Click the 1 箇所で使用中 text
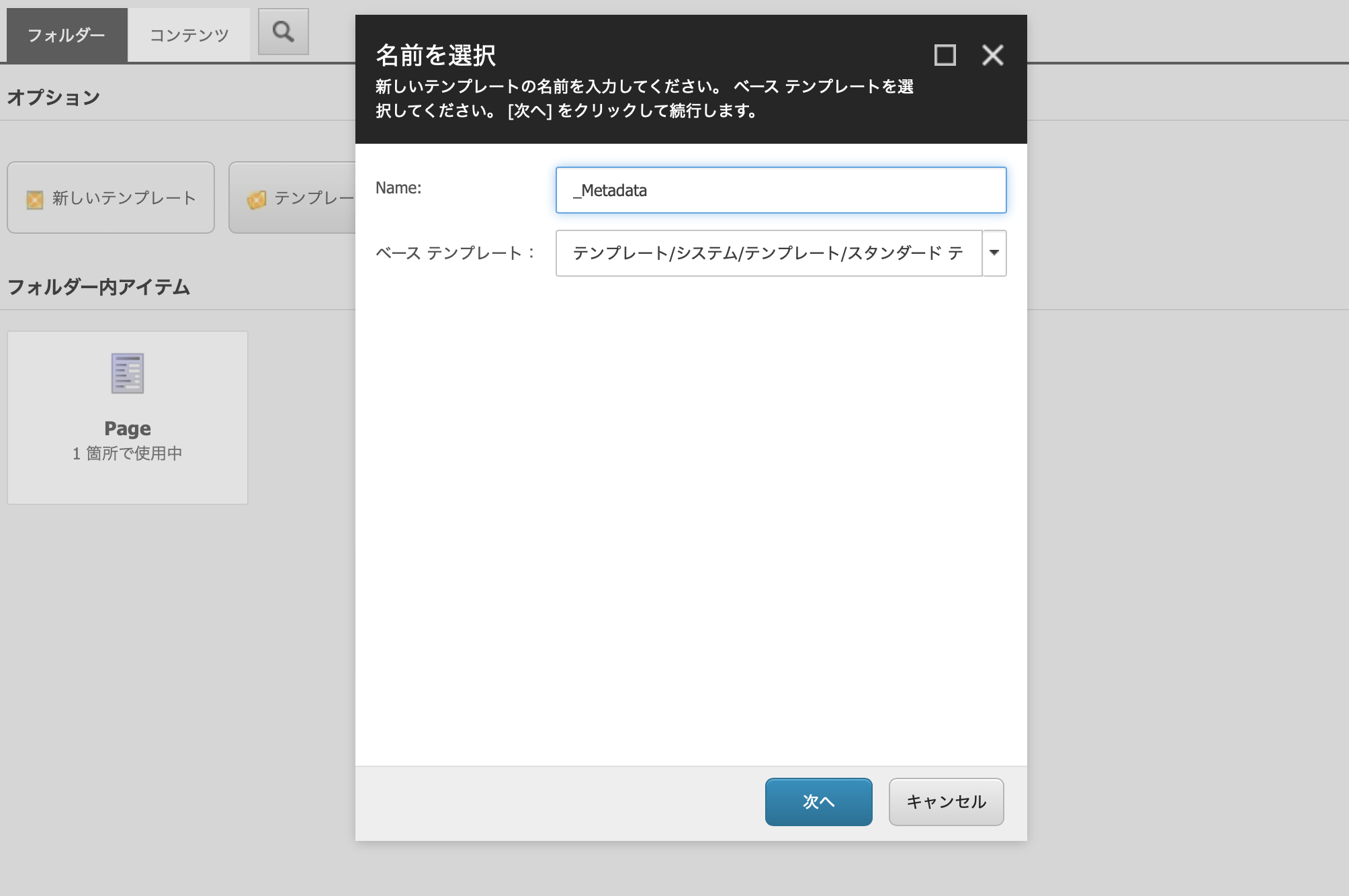This screenshot has height=896, width=1349. pyautogui.click(x=128, y=453)
